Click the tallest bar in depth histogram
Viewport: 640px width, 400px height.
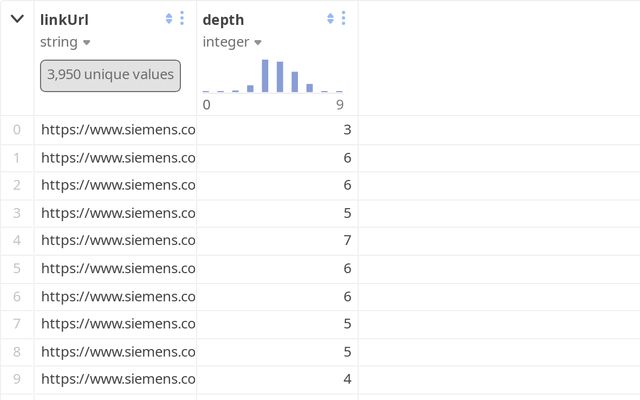pos(265,76)
